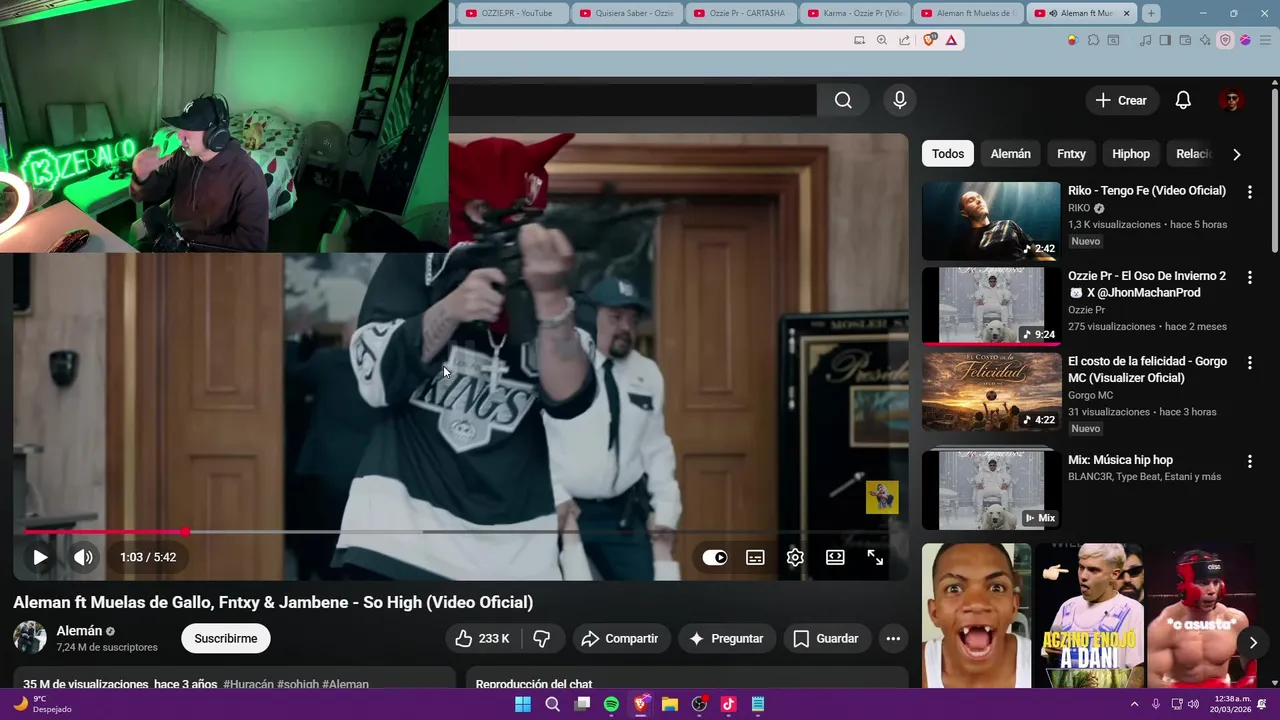Toggle the autoplay switch in player
Viewport: 1280px width, 720px height.
(714, 557)
